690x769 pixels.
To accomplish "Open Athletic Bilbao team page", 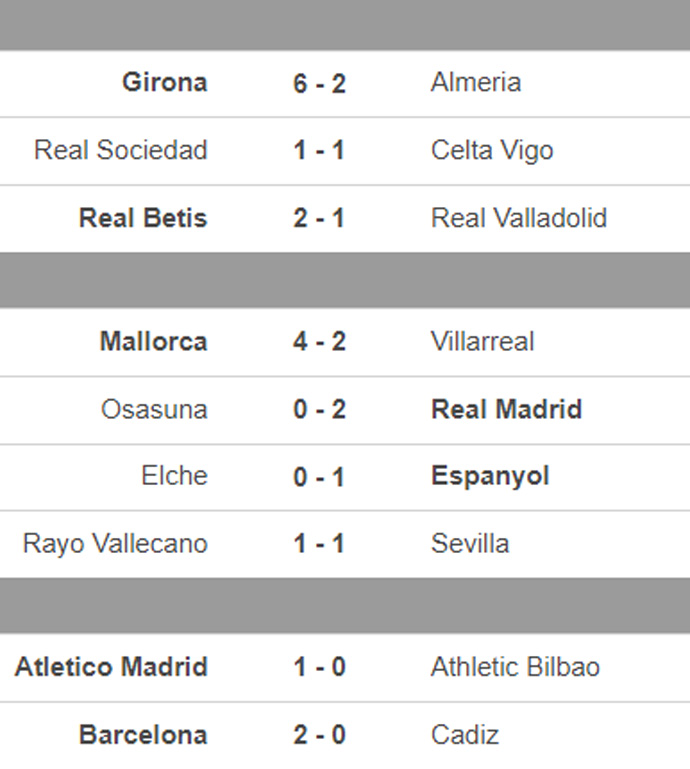I will tap(515, 667).
